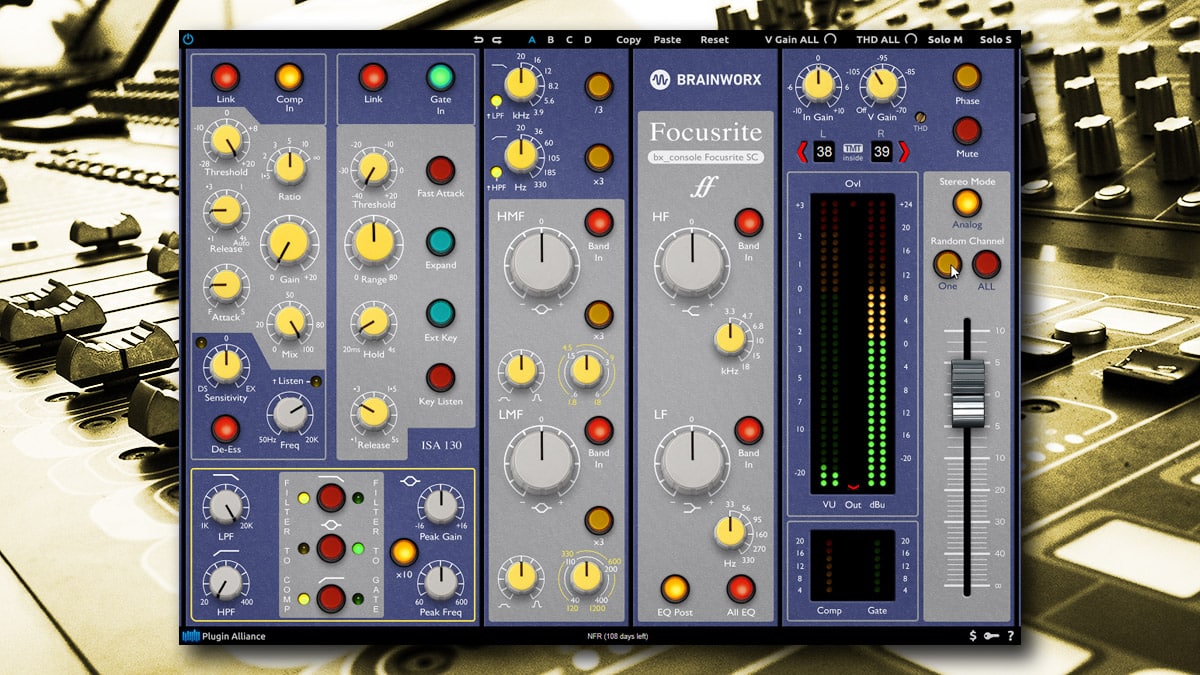The height and width of the screenshot is (675, 1200).
Task: Click the Plugin Alliance logo
Action: click(x=224, y=636)
